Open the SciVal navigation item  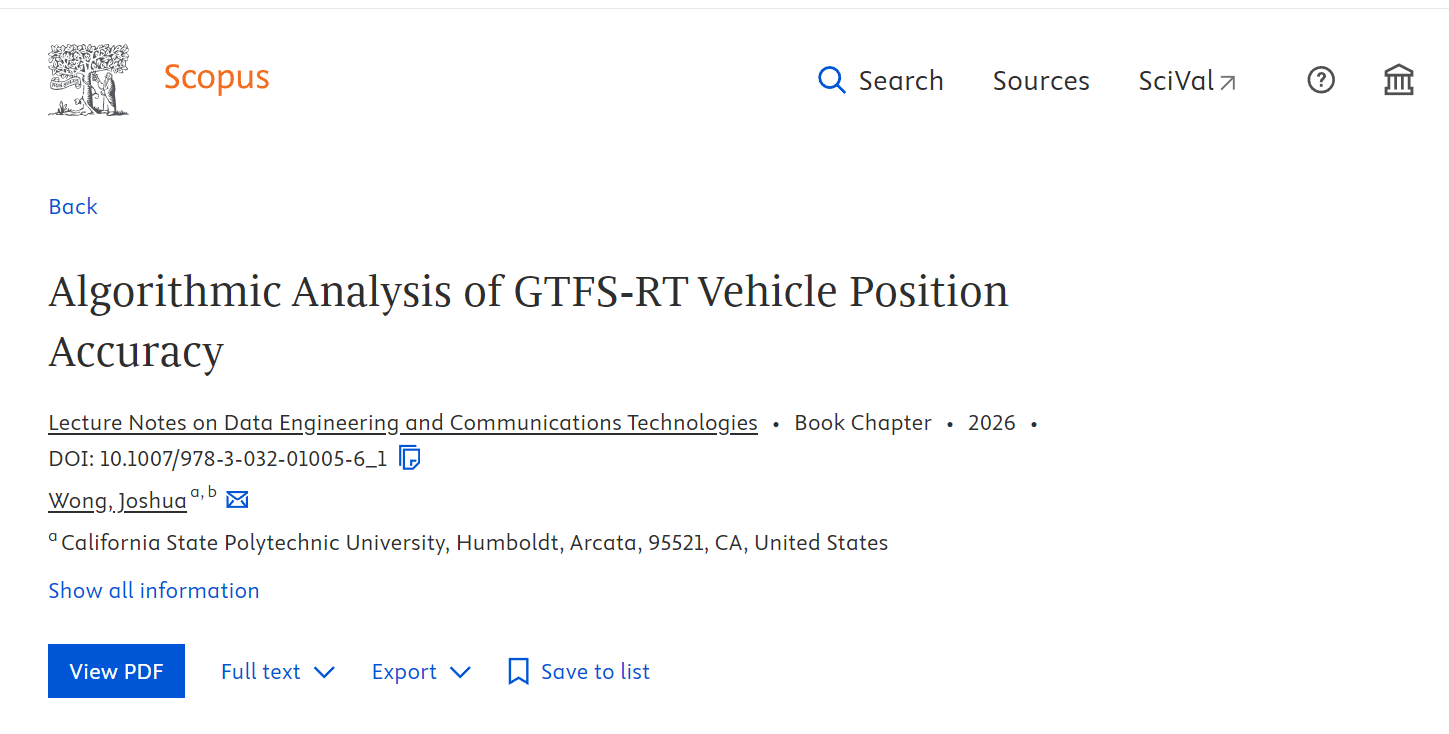(1176, 81)
